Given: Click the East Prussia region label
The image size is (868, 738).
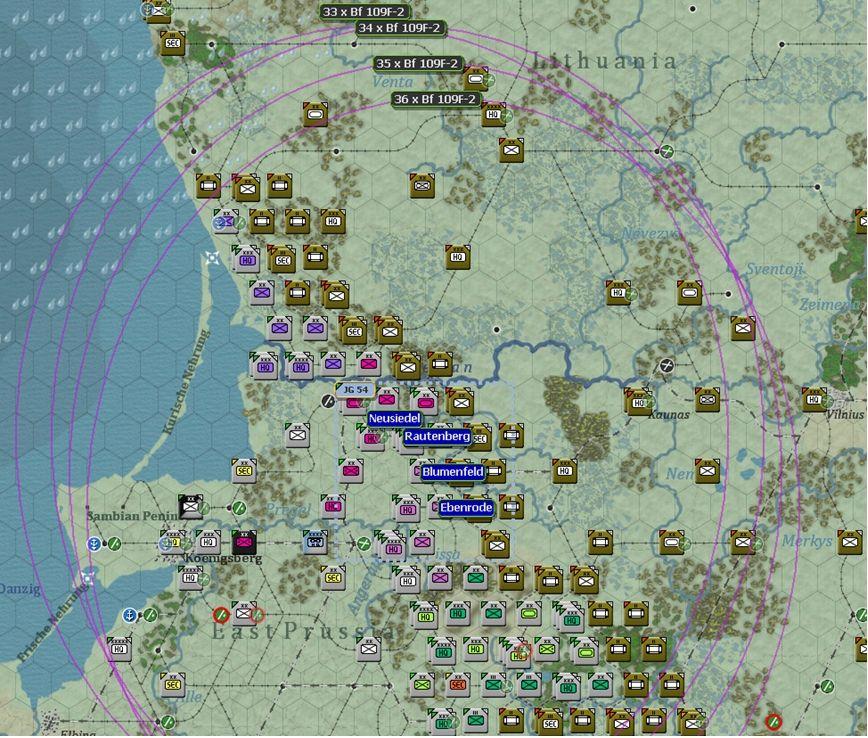Looking at the screenshot, I should (303, 631).
